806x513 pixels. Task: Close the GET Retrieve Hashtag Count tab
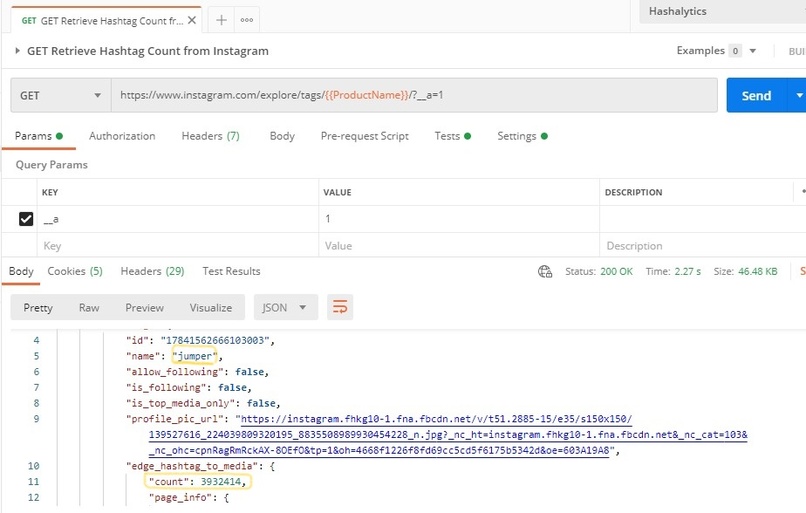pyautogui.click(x=192, y=21)
